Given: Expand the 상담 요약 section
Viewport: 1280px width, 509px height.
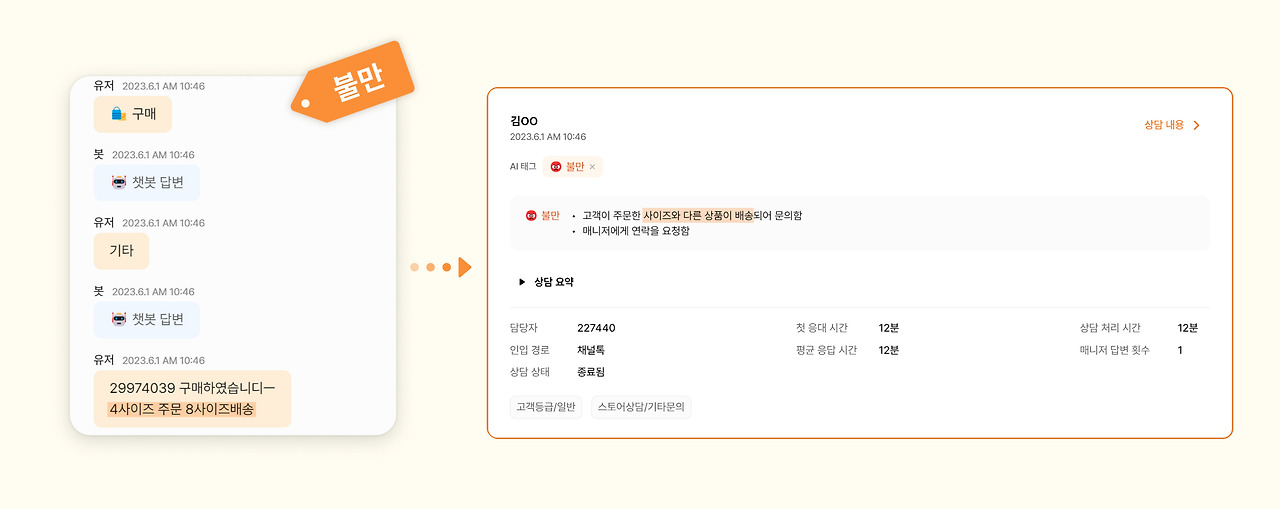Looking at the screenshot, I should tap(545, 282).
